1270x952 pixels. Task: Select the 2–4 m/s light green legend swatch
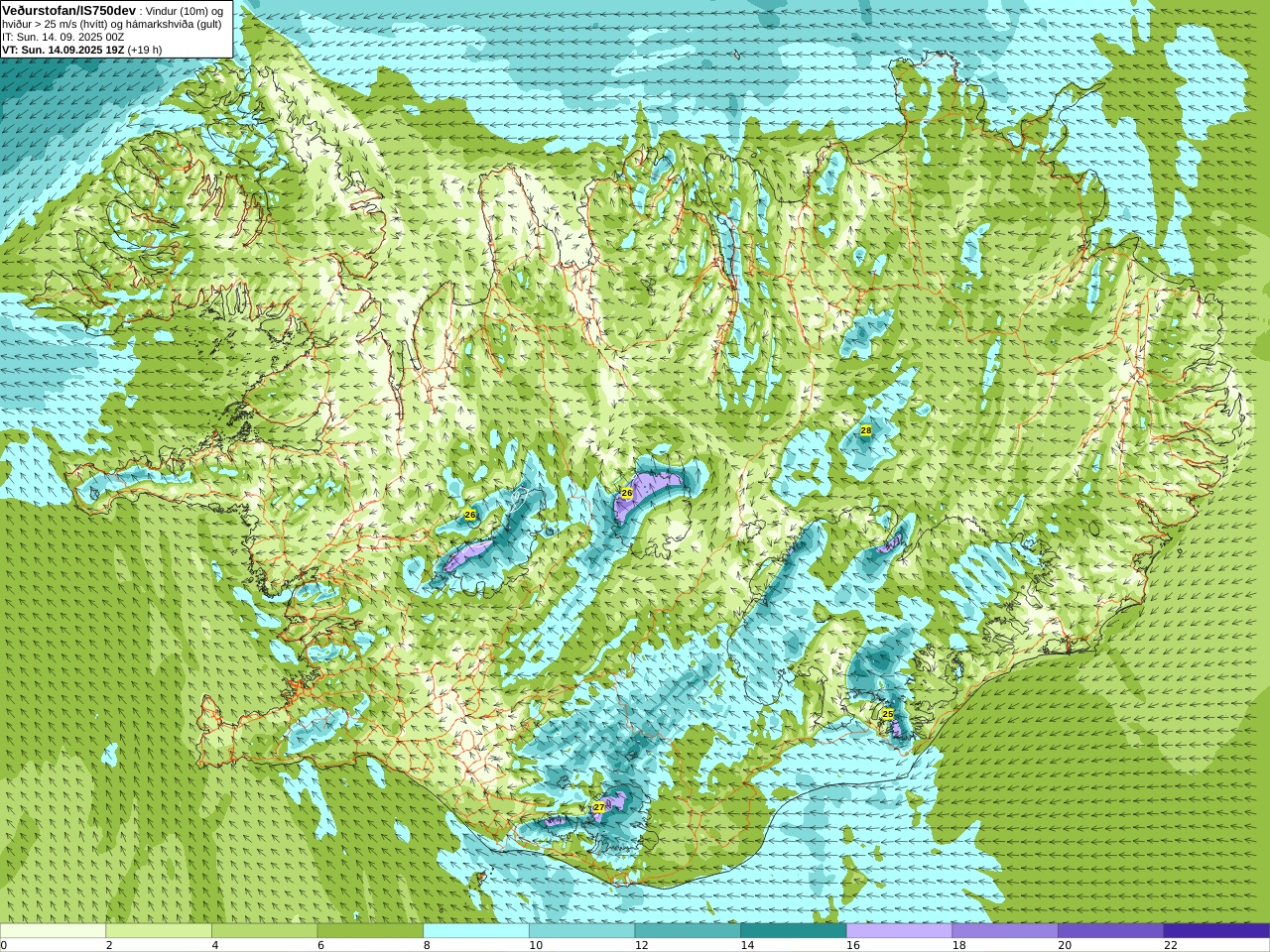coord(159,931)
